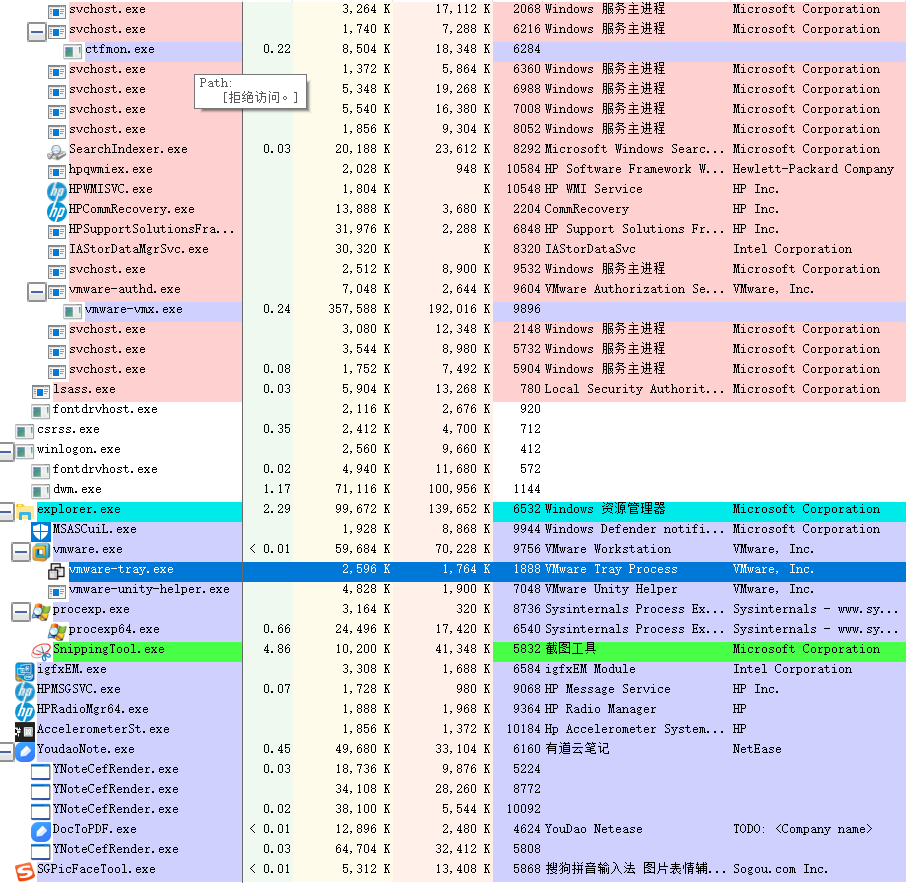This screenshot has height=883, width=910.
Task: Collapse the procexp.exe tree node
Action: coord(20,611)
